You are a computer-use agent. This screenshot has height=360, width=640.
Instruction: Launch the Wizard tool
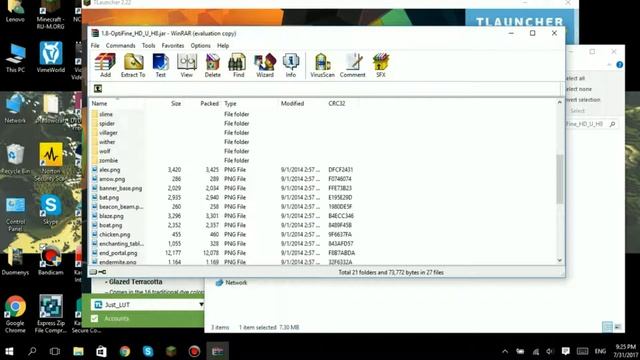click(265, 65)
